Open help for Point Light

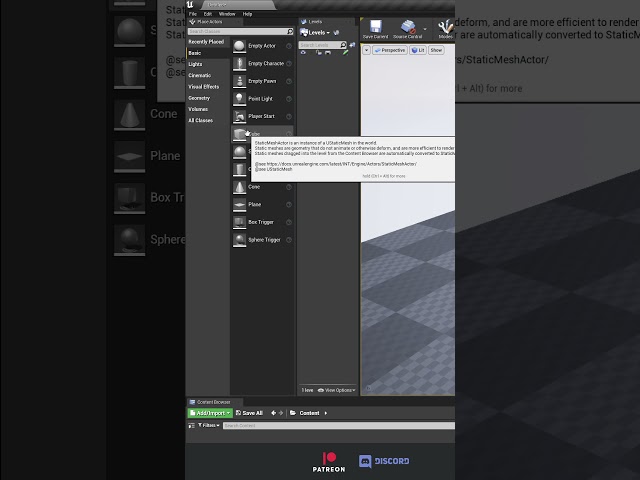tap(289, 99)
